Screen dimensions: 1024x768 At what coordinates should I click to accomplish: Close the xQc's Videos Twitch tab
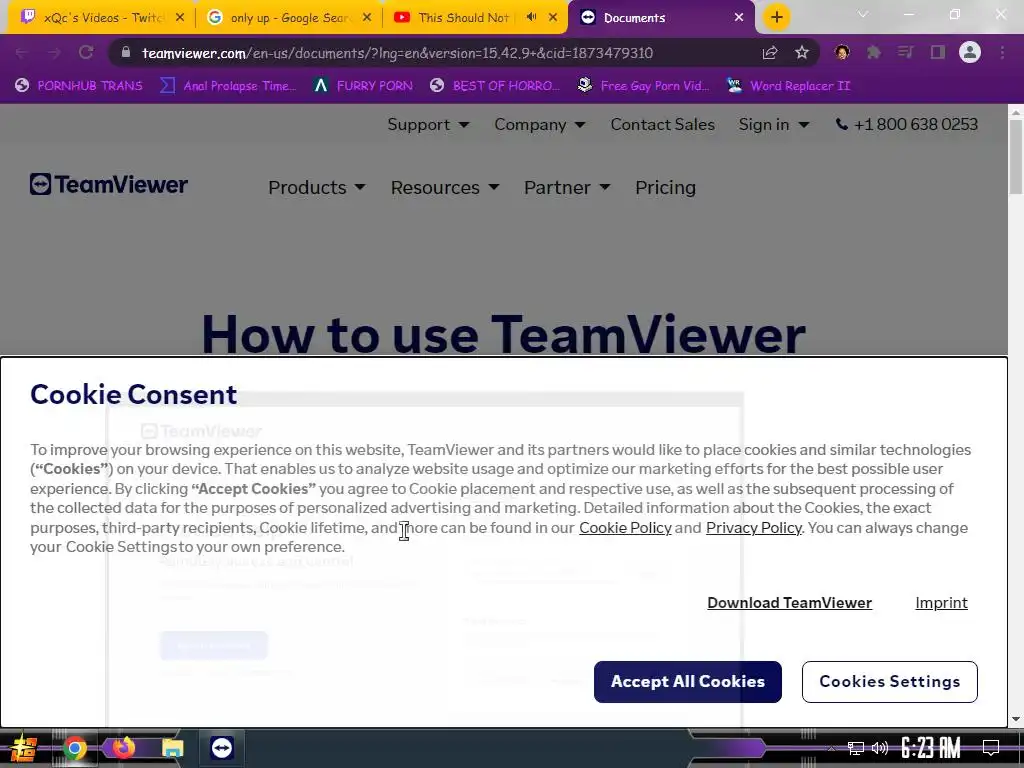pyautogui.click(x=180, y=17)
